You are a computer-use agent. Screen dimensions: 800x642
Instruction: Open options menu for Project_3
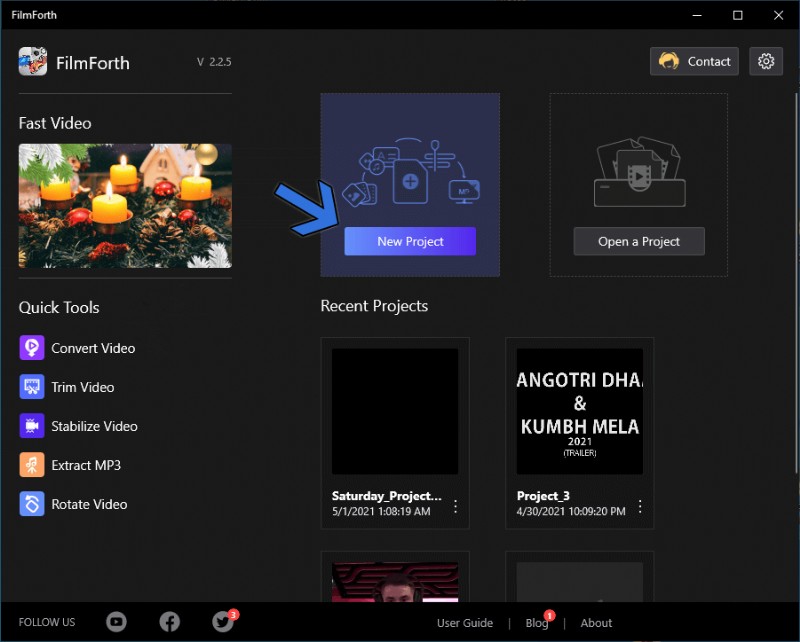640,507
